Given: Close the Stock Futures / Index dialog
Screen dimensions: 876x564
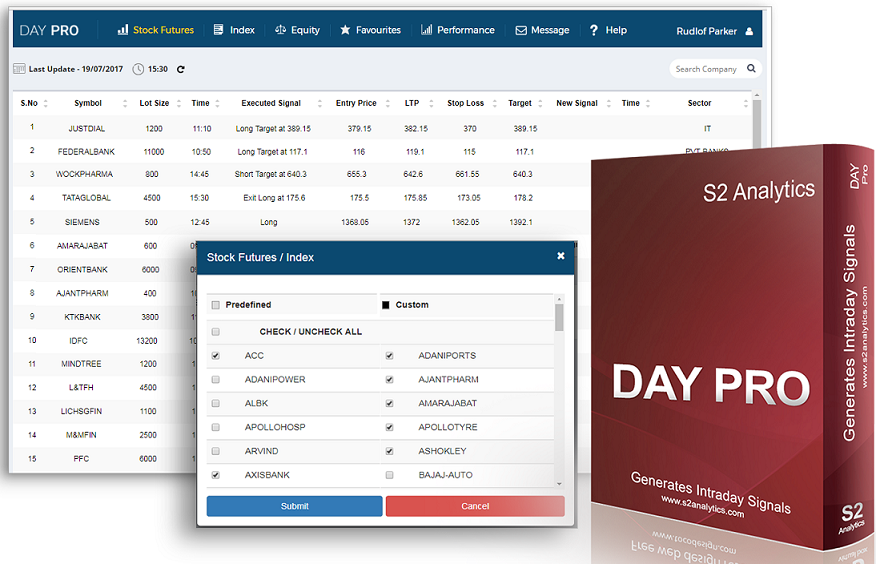Looking at the screenshot, I should (x=560, y=256).
